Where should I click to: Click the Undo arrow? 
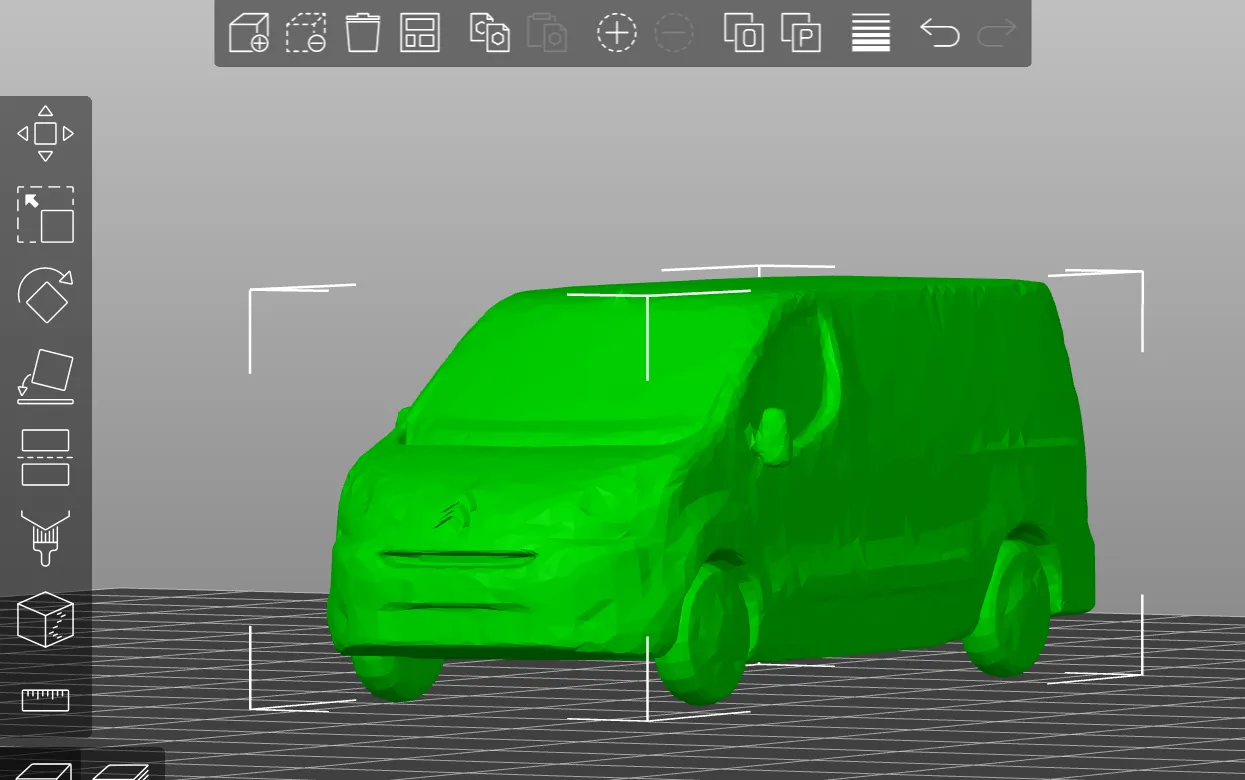point(940,33)
